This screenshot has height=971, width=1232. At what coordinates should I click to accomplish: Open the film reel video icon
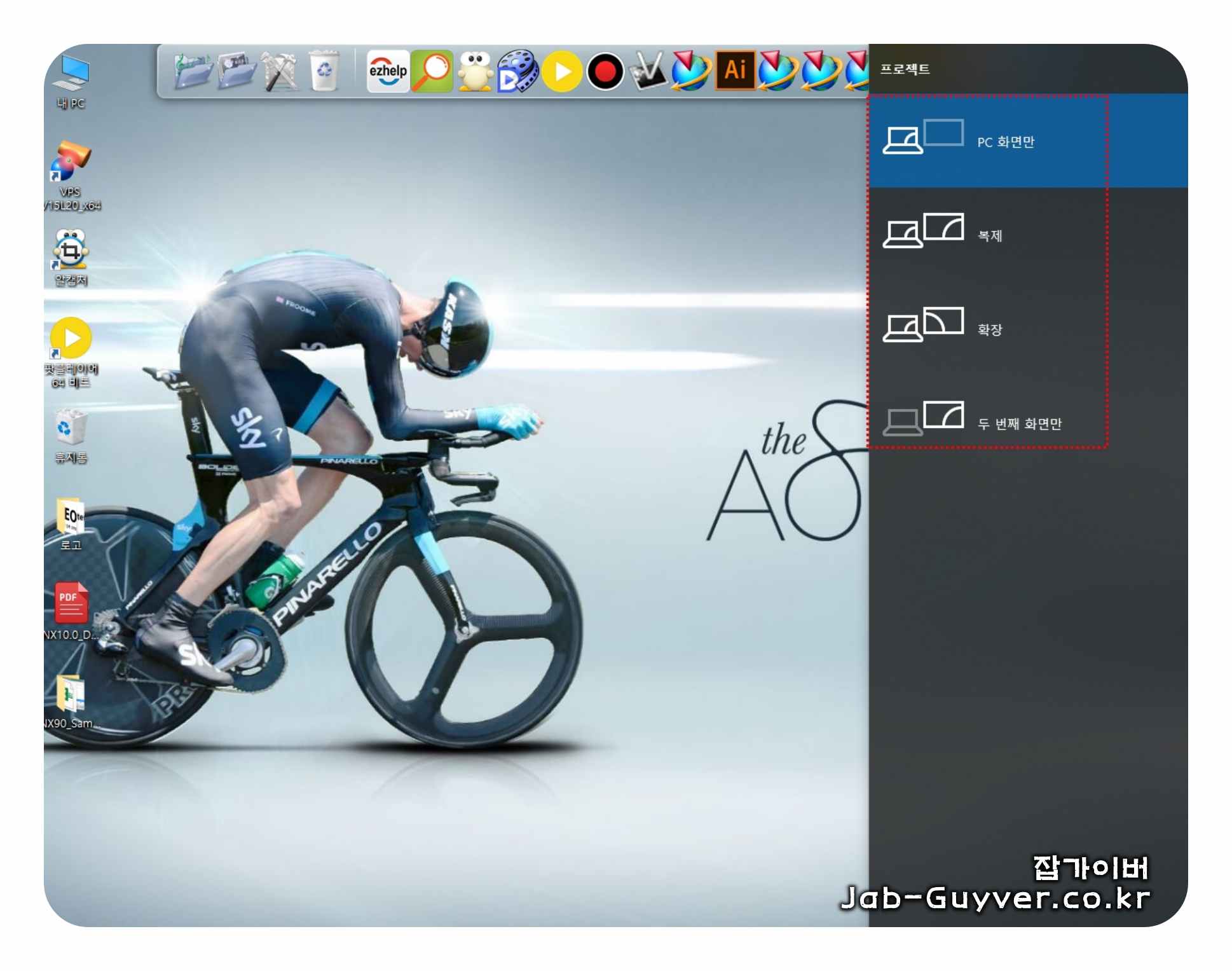518,71
